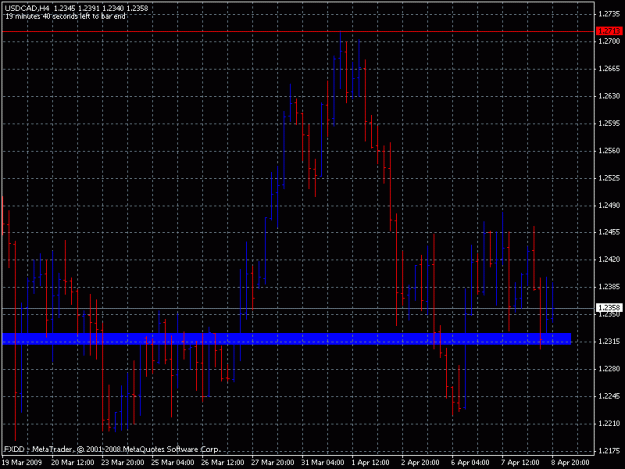Click the 1.2630 price axis label
Screen dimensions: 625x469
point(609,96)
